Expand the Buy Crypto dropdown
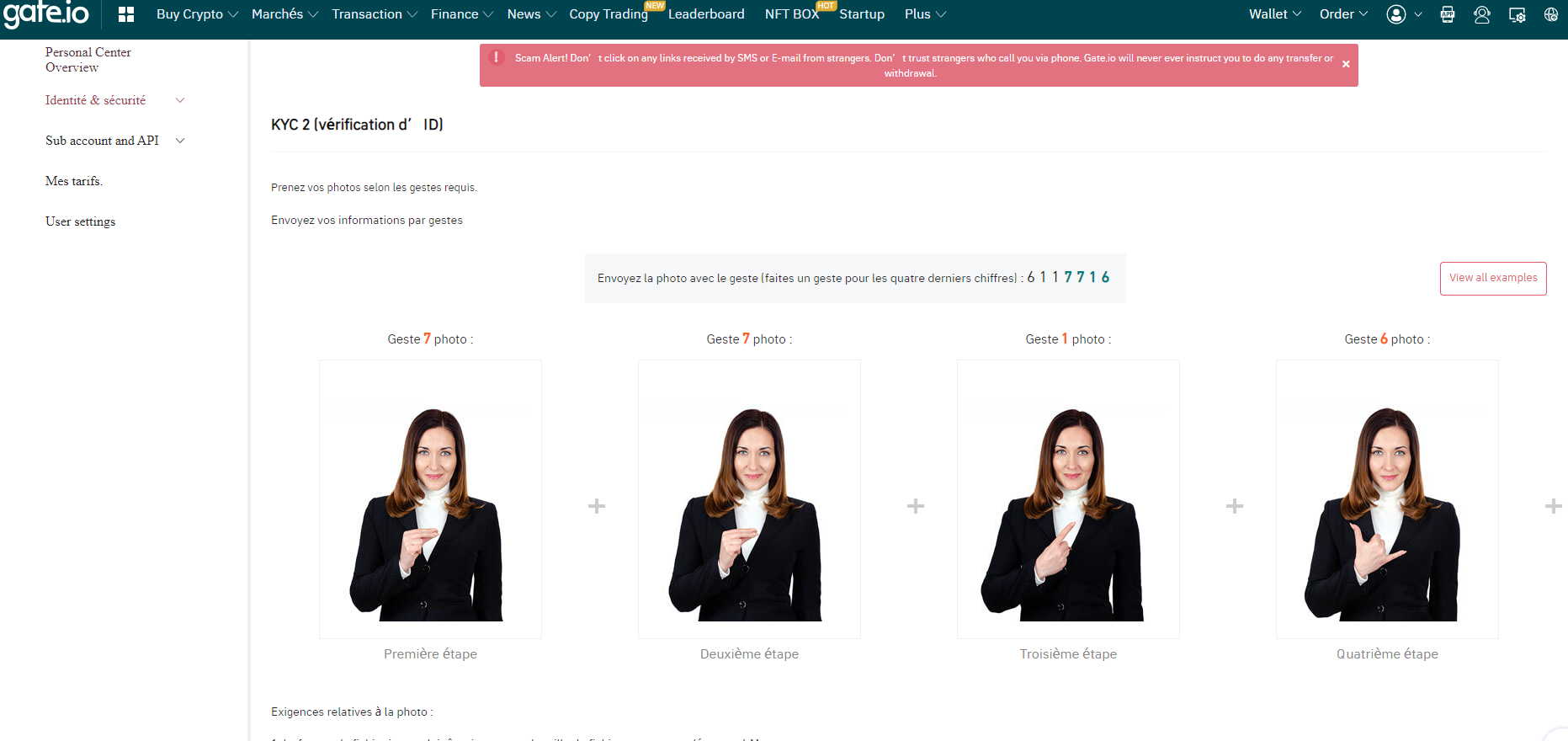The width and height of the screenshot is (1568, 741). [x=197, y=14]
